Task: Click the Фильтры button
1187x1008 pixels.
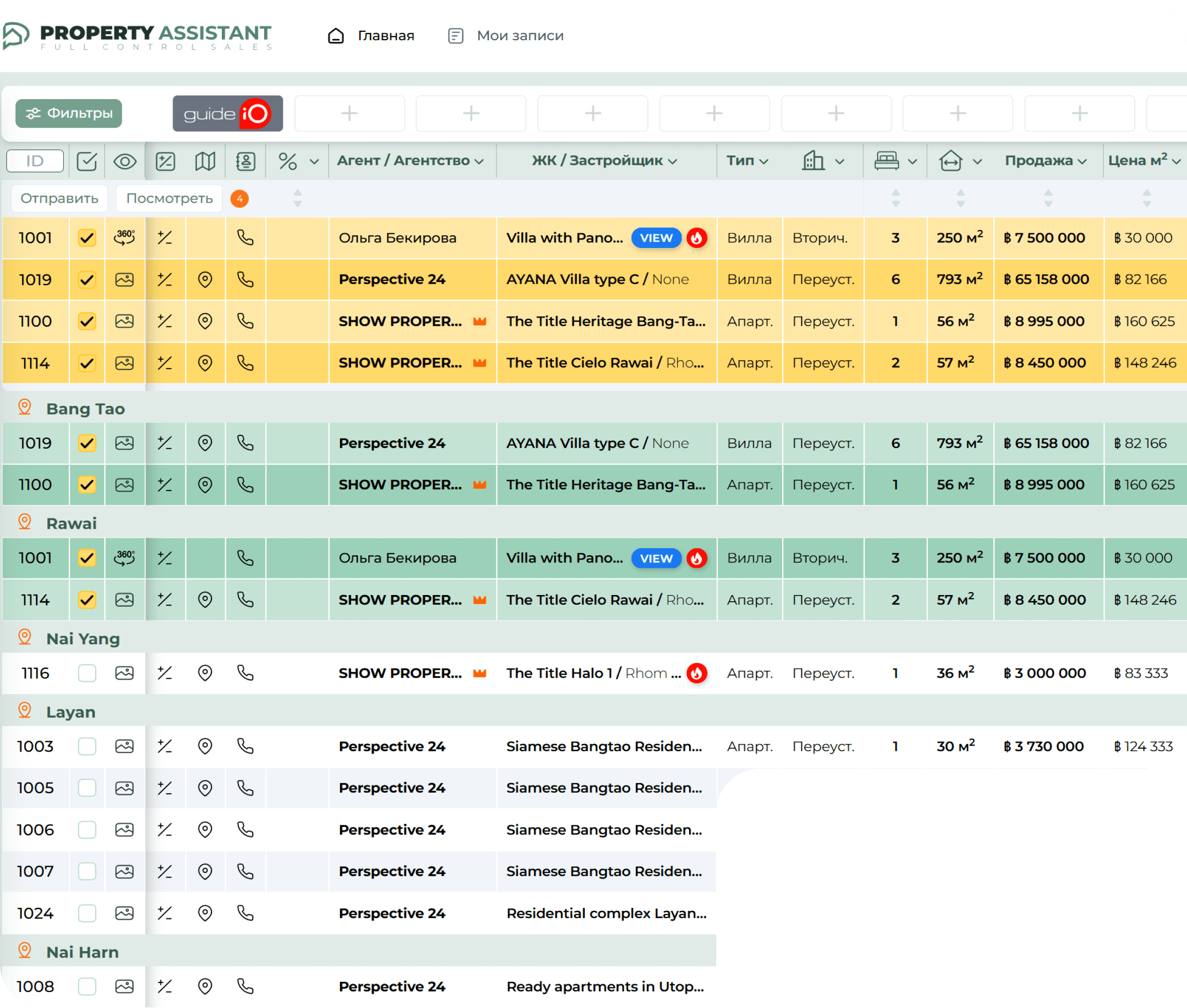Action: pyautogui.click(x=68, y=113)
